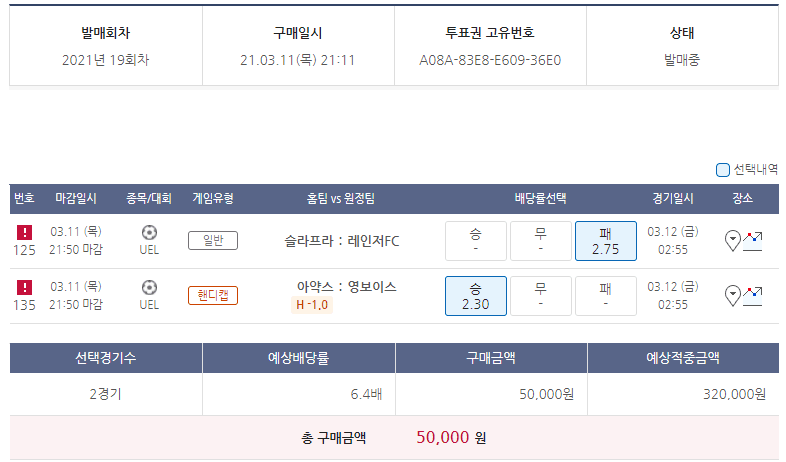
Task: Click the soccer ball icon for Slavia vs Rangers
Action: (x=149, y=232)
